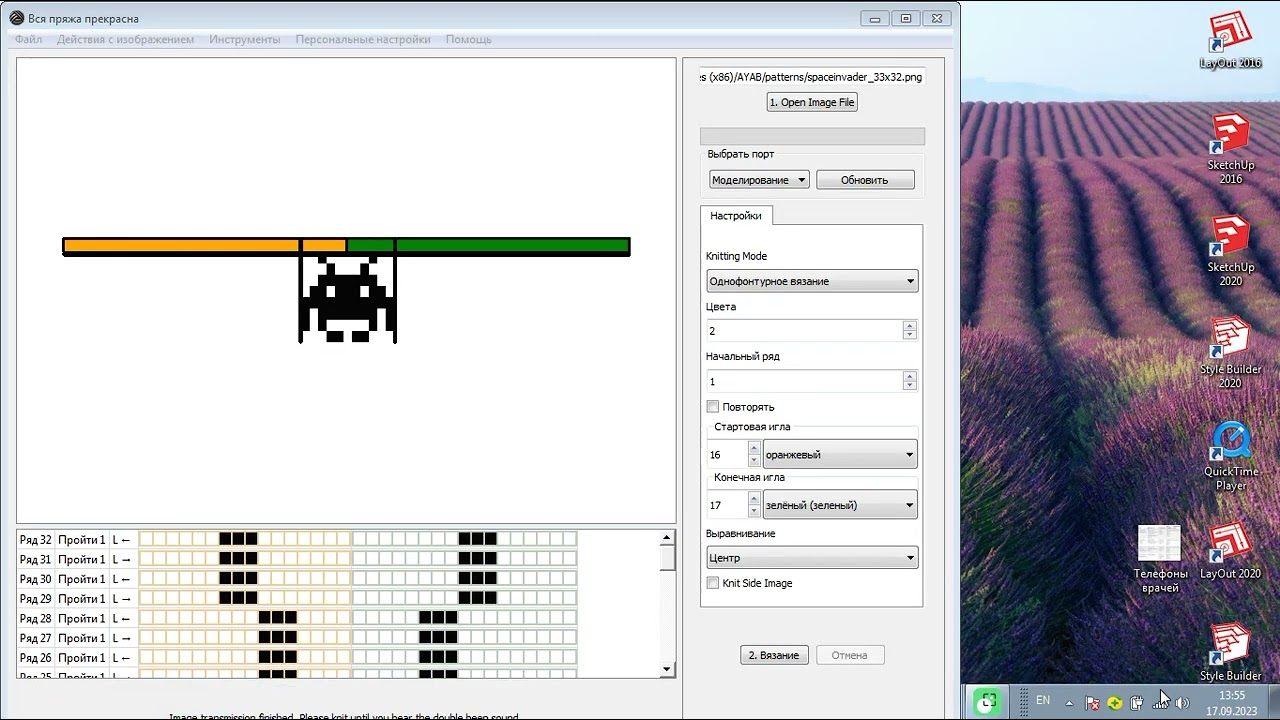Open the оранжевый start needle color dropdown

(840, 454)
